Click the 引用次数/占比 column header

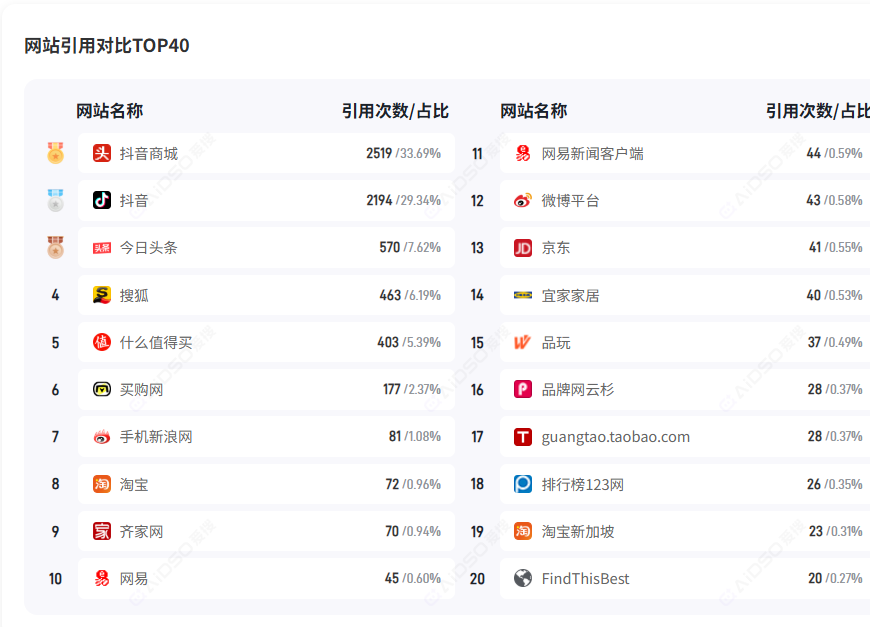pyautogui.click(x=394, y=111)
